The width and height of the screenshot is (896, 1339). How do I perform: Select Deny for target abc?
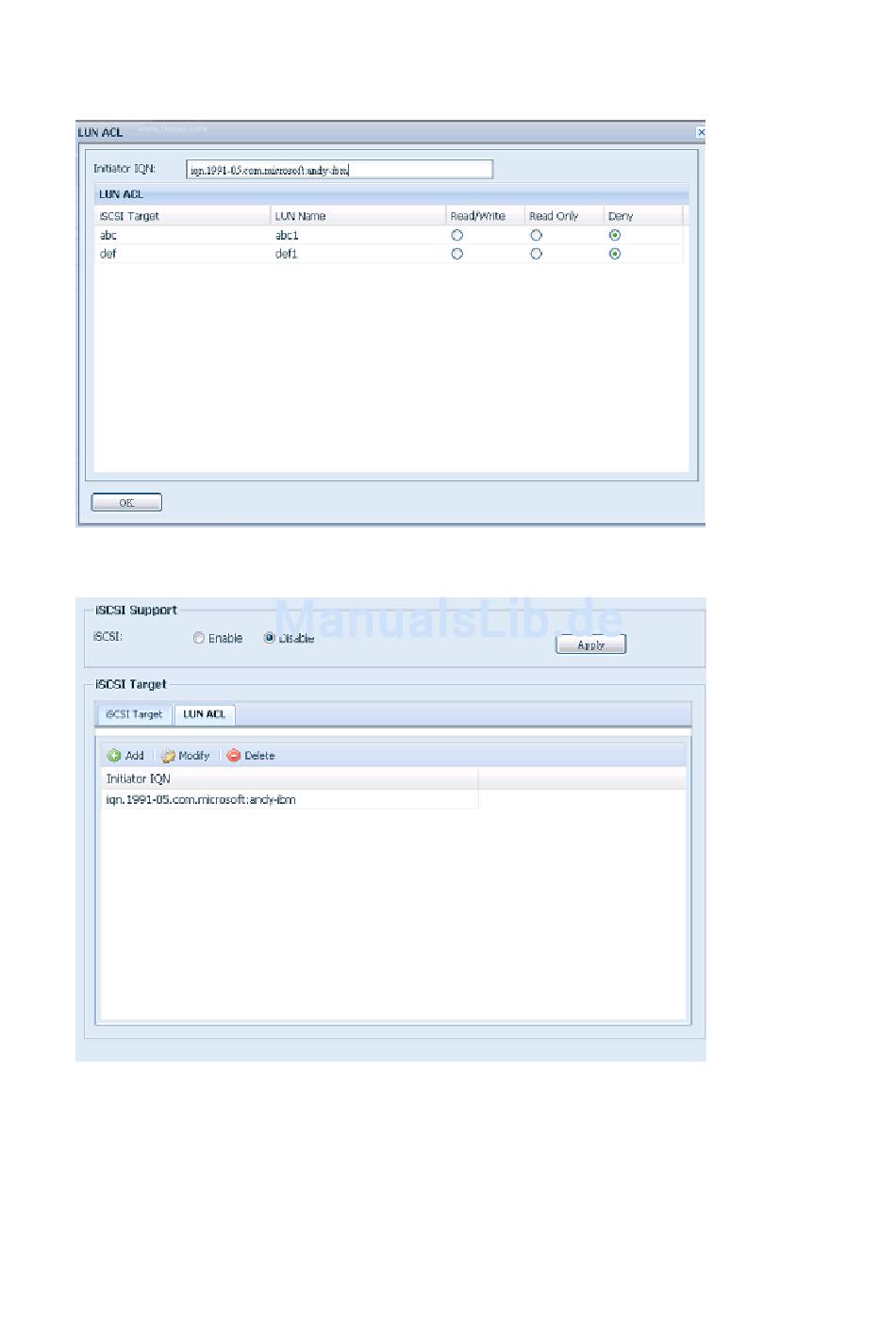pyautogui.click(x=615, y=235)
